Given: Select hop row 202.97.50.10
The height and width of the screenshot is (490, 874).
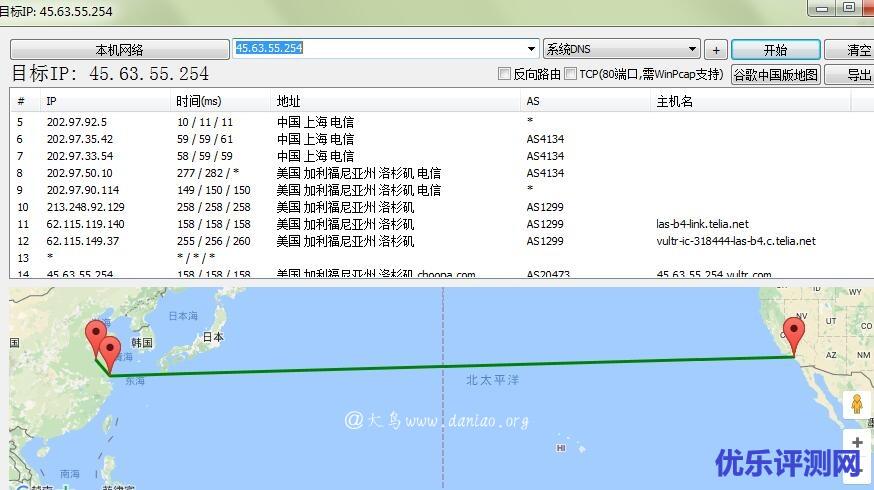Looking at the screenshot, I should point(440,173).
